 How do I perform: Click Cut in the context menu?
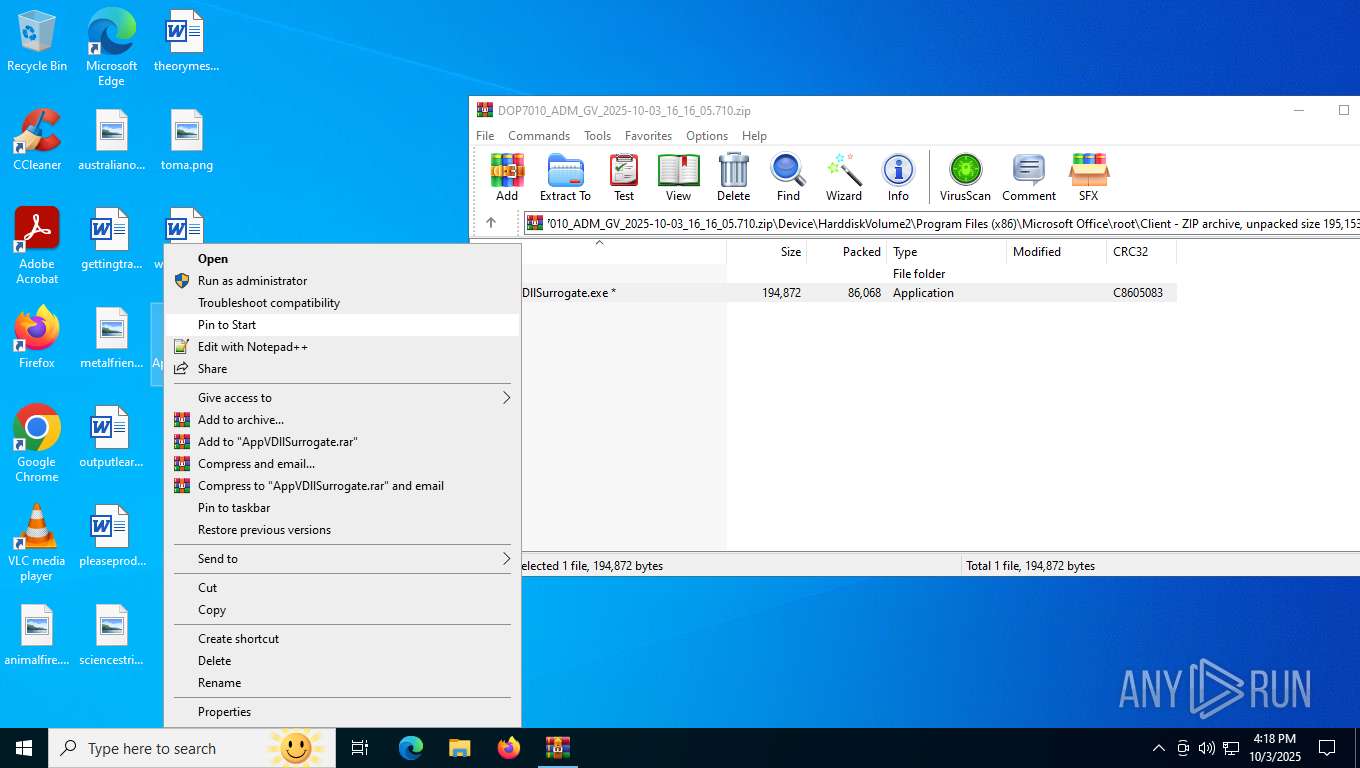click(342, 588)
